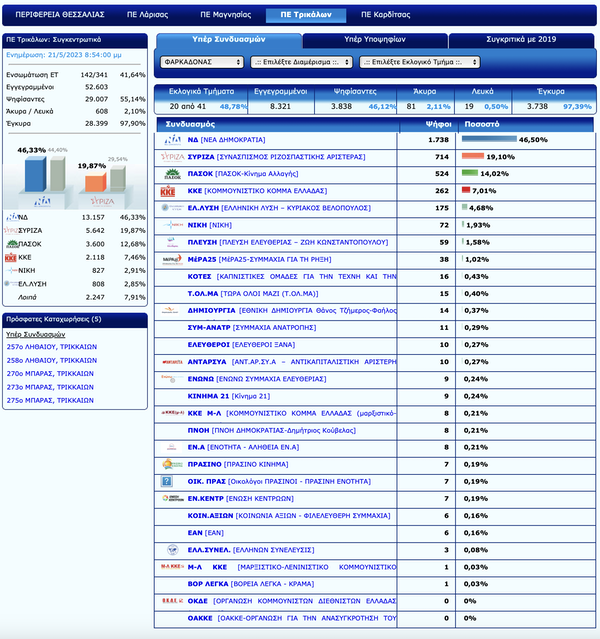Select the ΠΕ Τρικάλων tab

(306, 15)
